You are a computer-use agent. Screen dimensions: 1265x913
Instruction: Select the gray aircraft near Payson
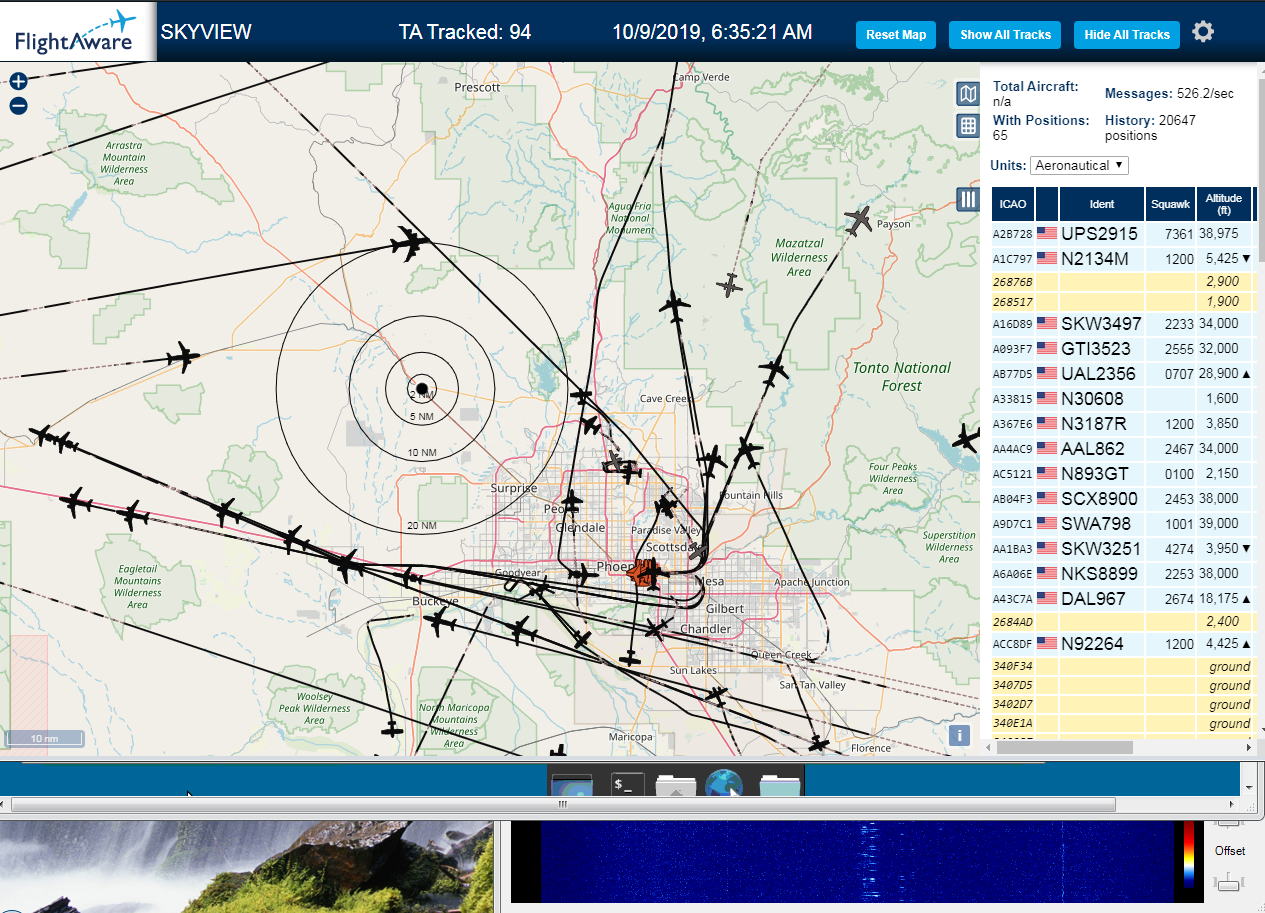pyautogui.click(x=858, y=221)
